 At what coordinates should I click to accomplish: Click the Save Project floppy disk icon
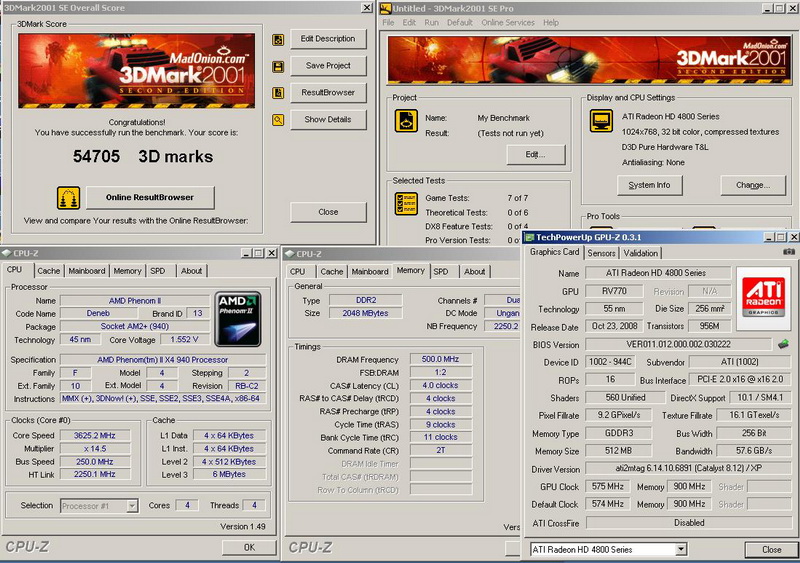[x=278, y=67]
